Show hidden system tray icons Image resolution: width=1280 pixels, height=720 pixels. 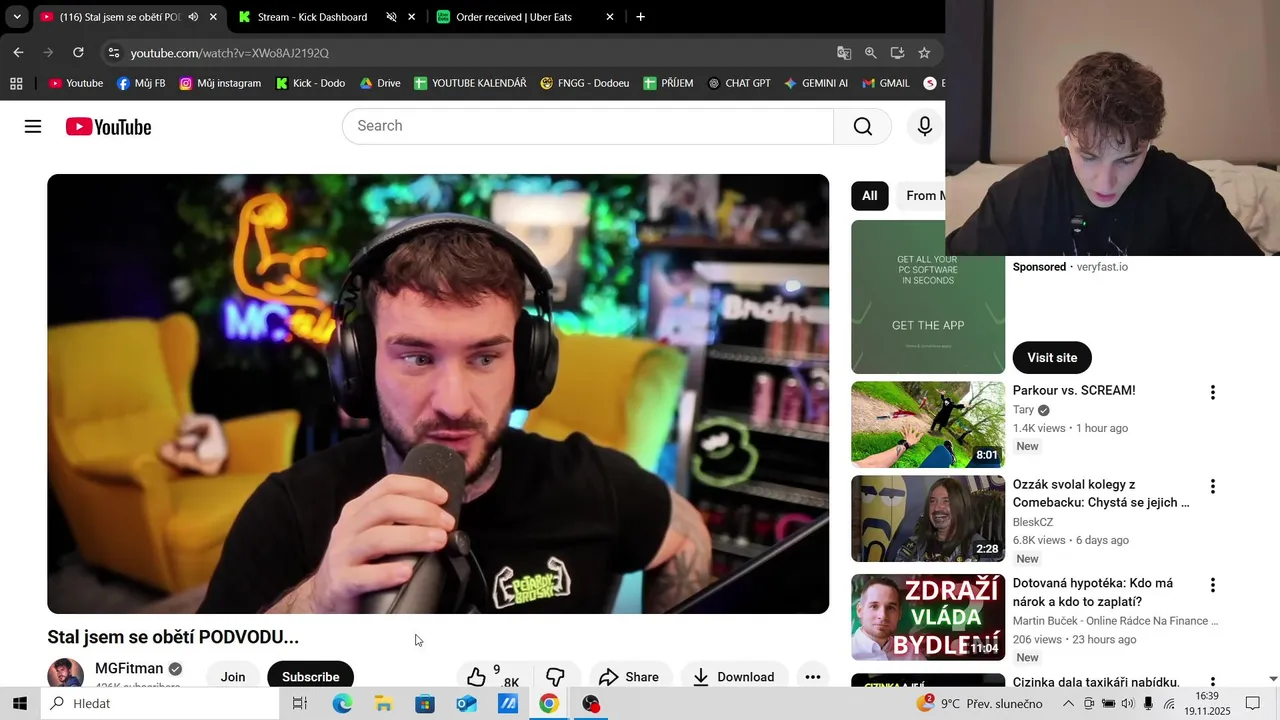click(1068, 704)
